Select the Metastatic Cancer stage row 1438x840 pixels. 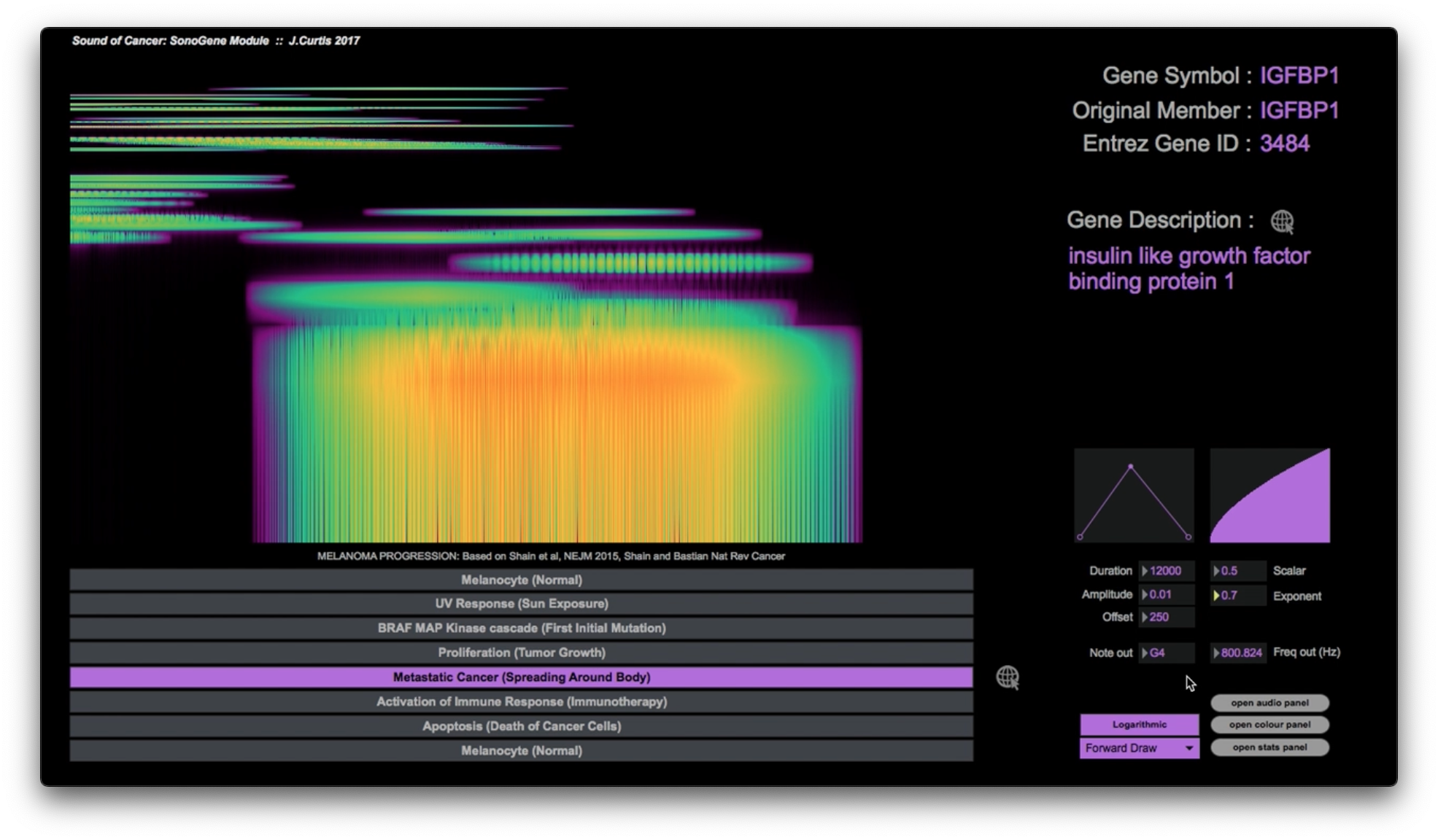tap(521, 676)
